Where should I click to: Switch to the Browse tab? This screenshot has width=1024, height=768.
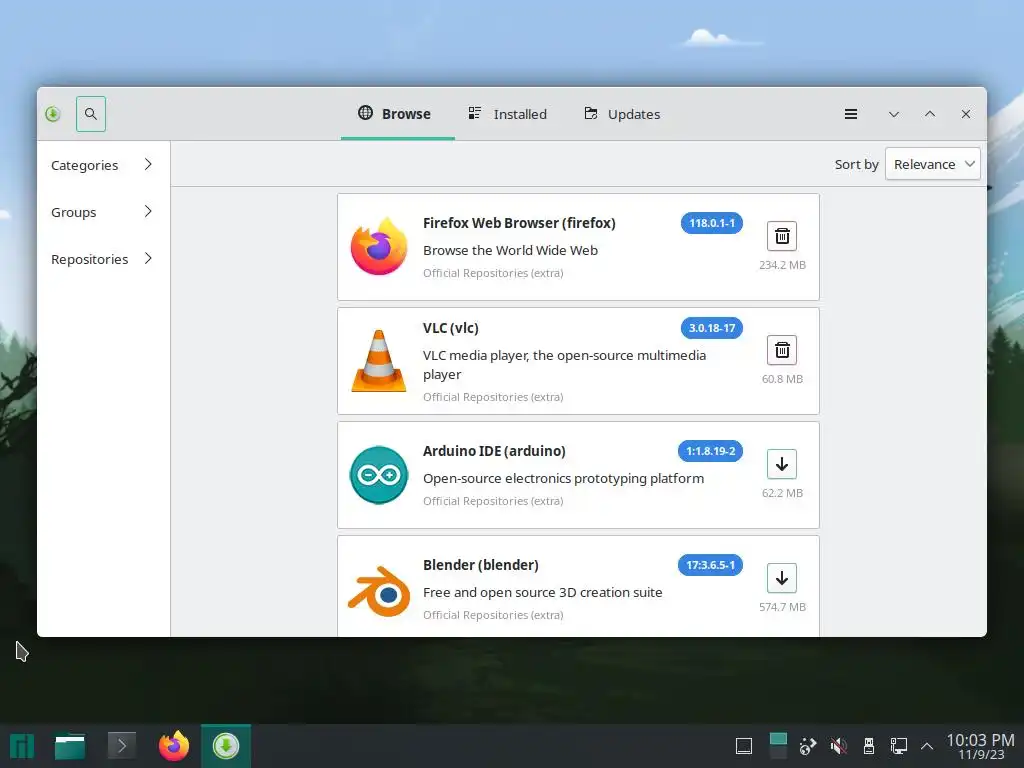point(397,114)
